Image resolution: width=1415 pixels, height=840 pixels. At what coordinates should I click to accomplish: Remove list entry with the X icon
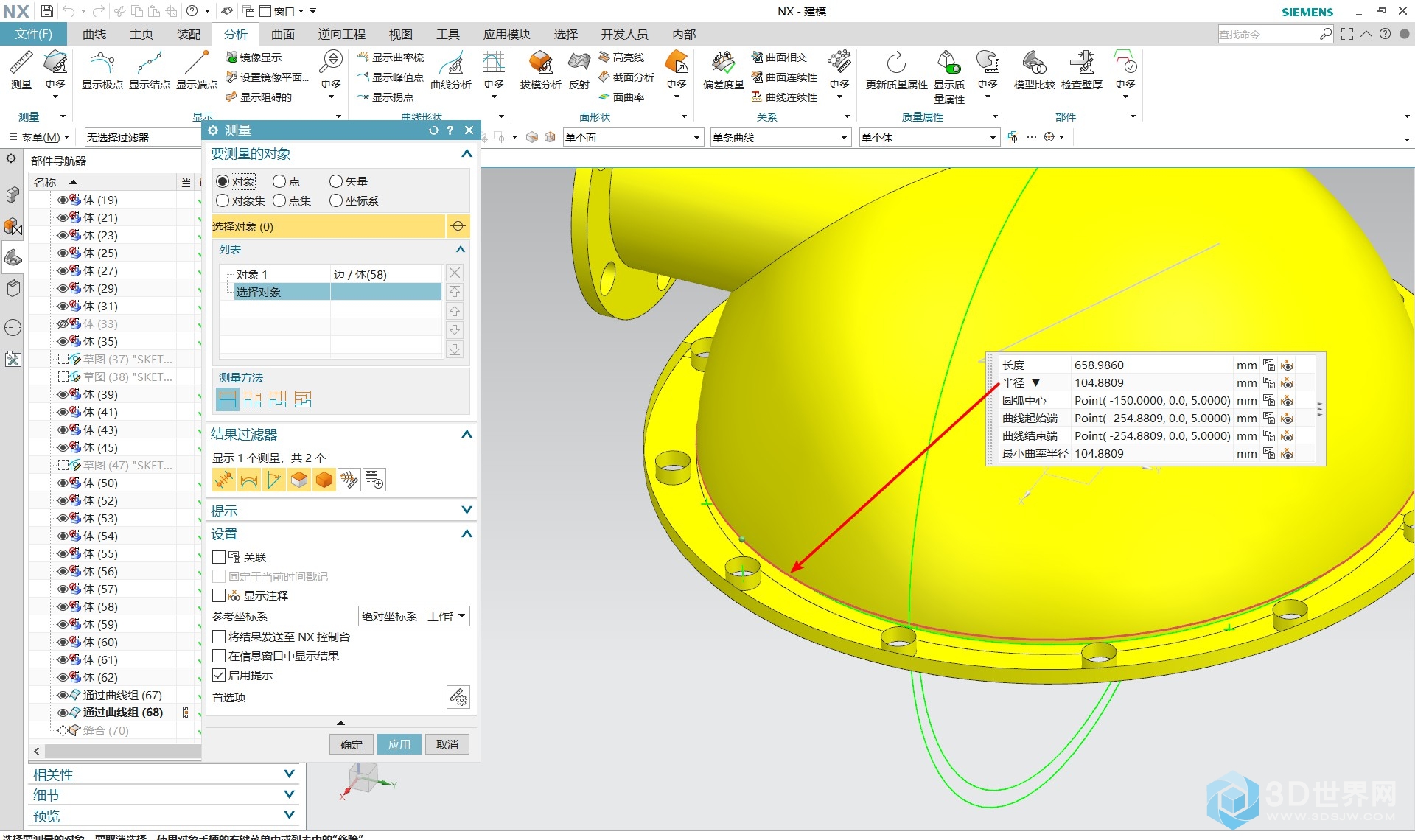[x=455, y=273]
